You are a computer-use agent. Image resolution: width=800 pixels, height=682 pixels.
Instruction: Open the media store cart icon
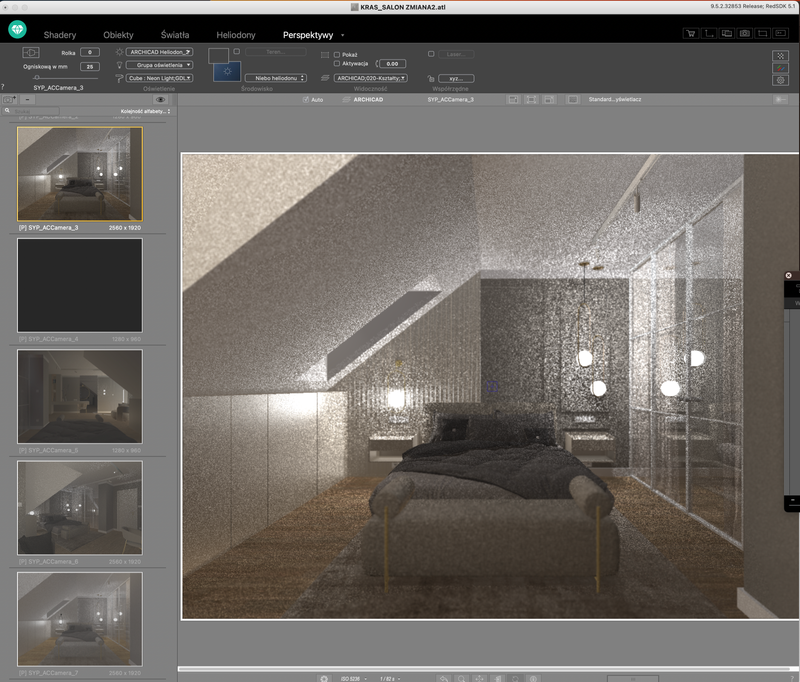click(691, 33)
